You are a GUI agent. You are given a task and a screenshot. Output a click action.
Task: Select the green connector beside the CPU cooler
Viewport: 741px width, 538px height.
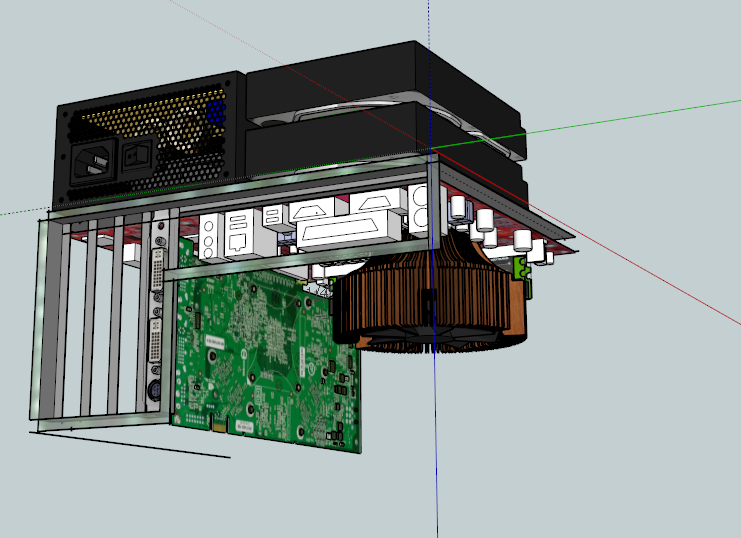tap(521, 268)
